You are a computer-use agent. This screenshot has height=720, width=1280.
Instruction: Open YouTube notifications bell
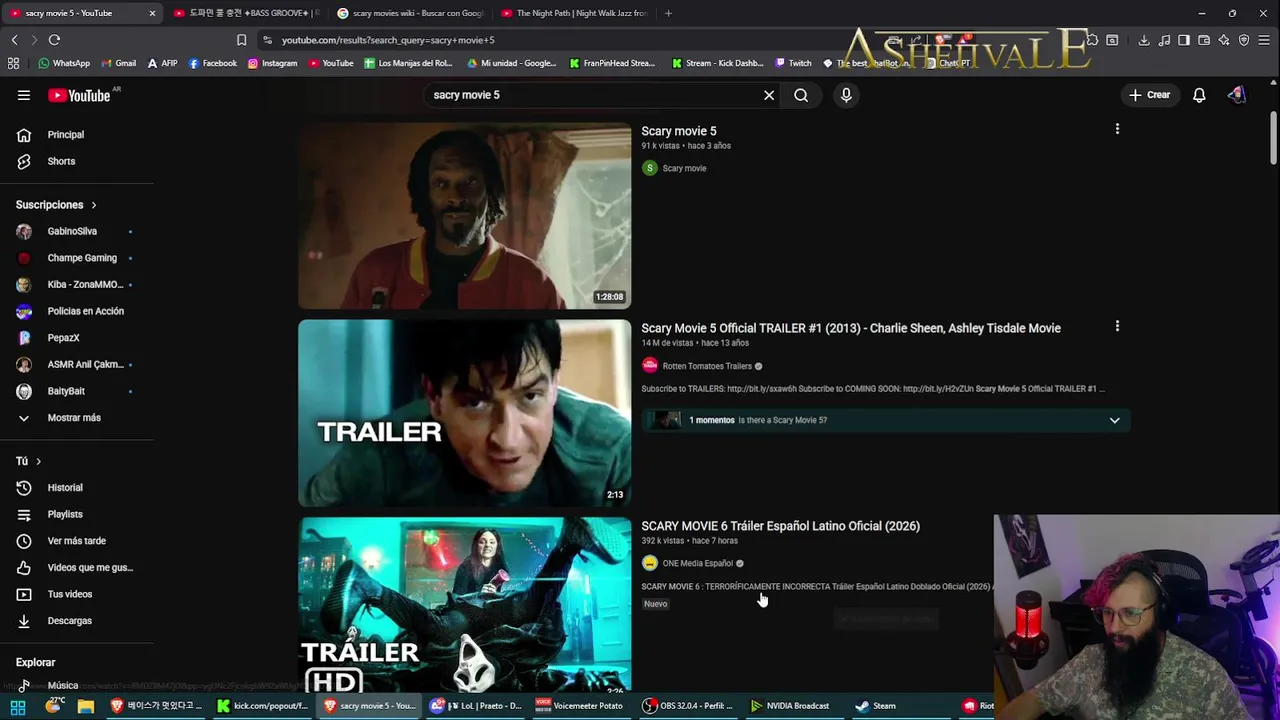pos(1199,95)
